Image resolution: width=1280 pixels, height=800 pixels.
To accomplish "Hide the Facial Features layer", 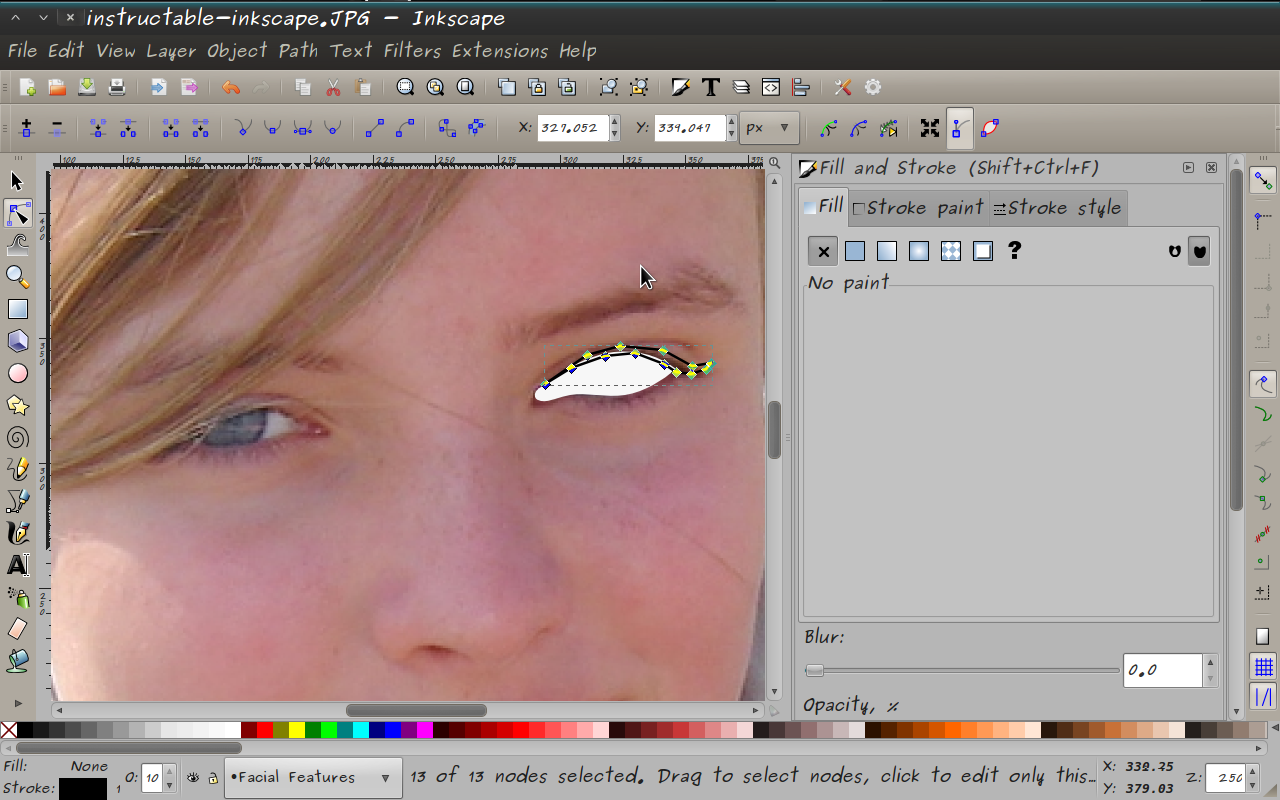I will [x=193, y=778].
